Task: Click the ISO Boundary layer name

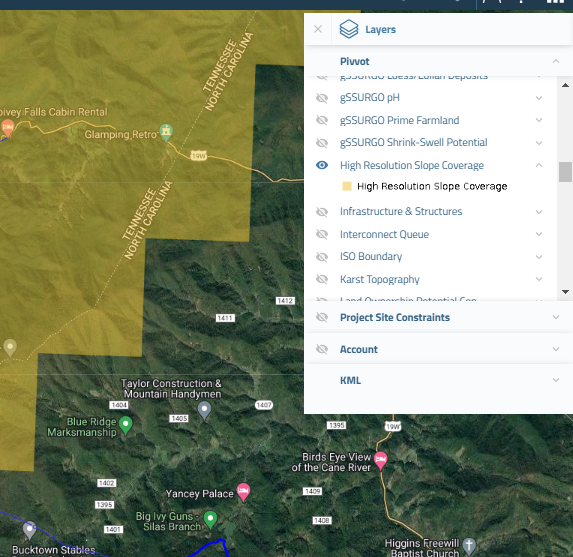Action: point(371,257)
